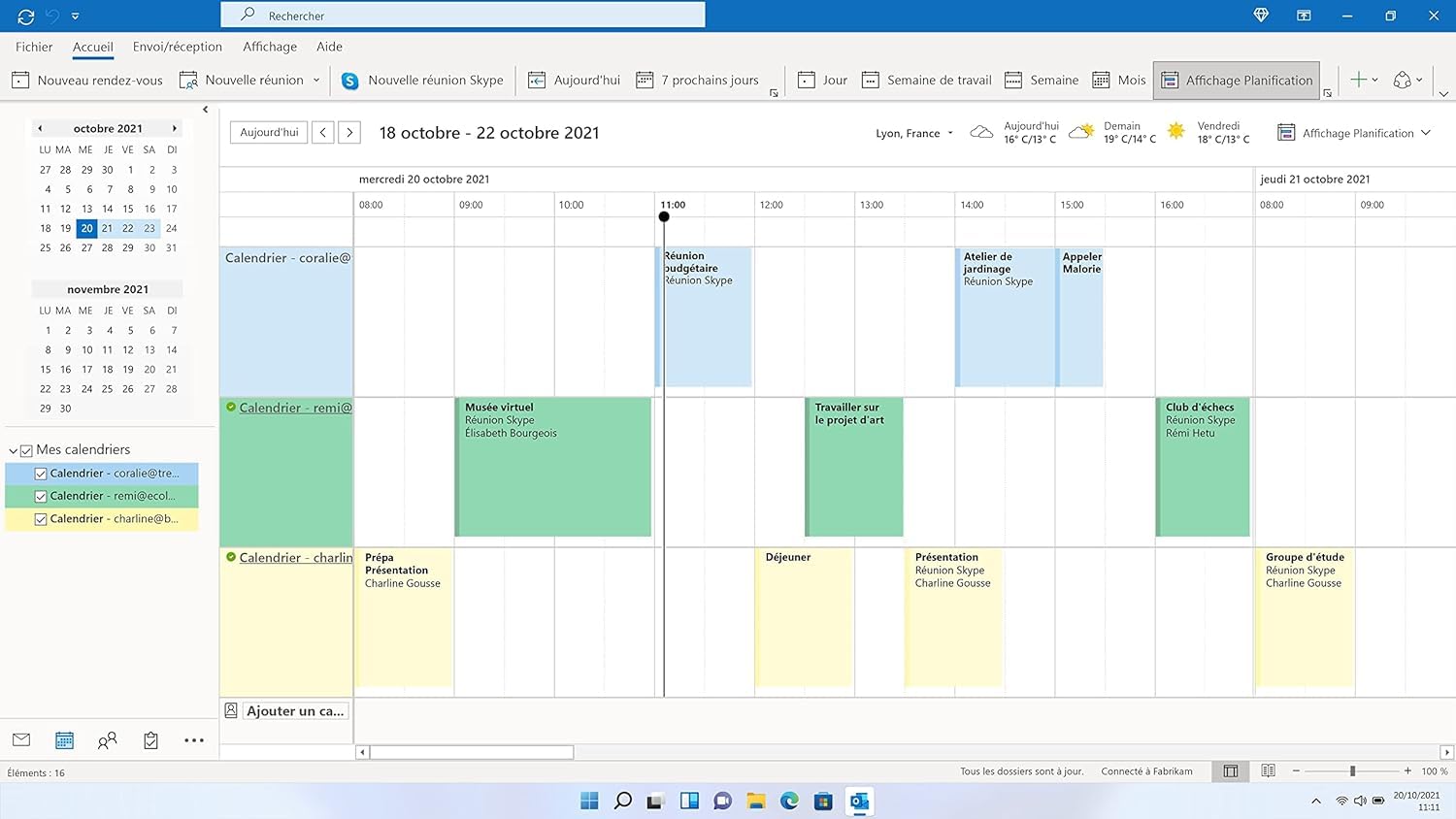Open the Affichage Planification view dropdown
1456x819 pixels.
tap(1354, 133)
